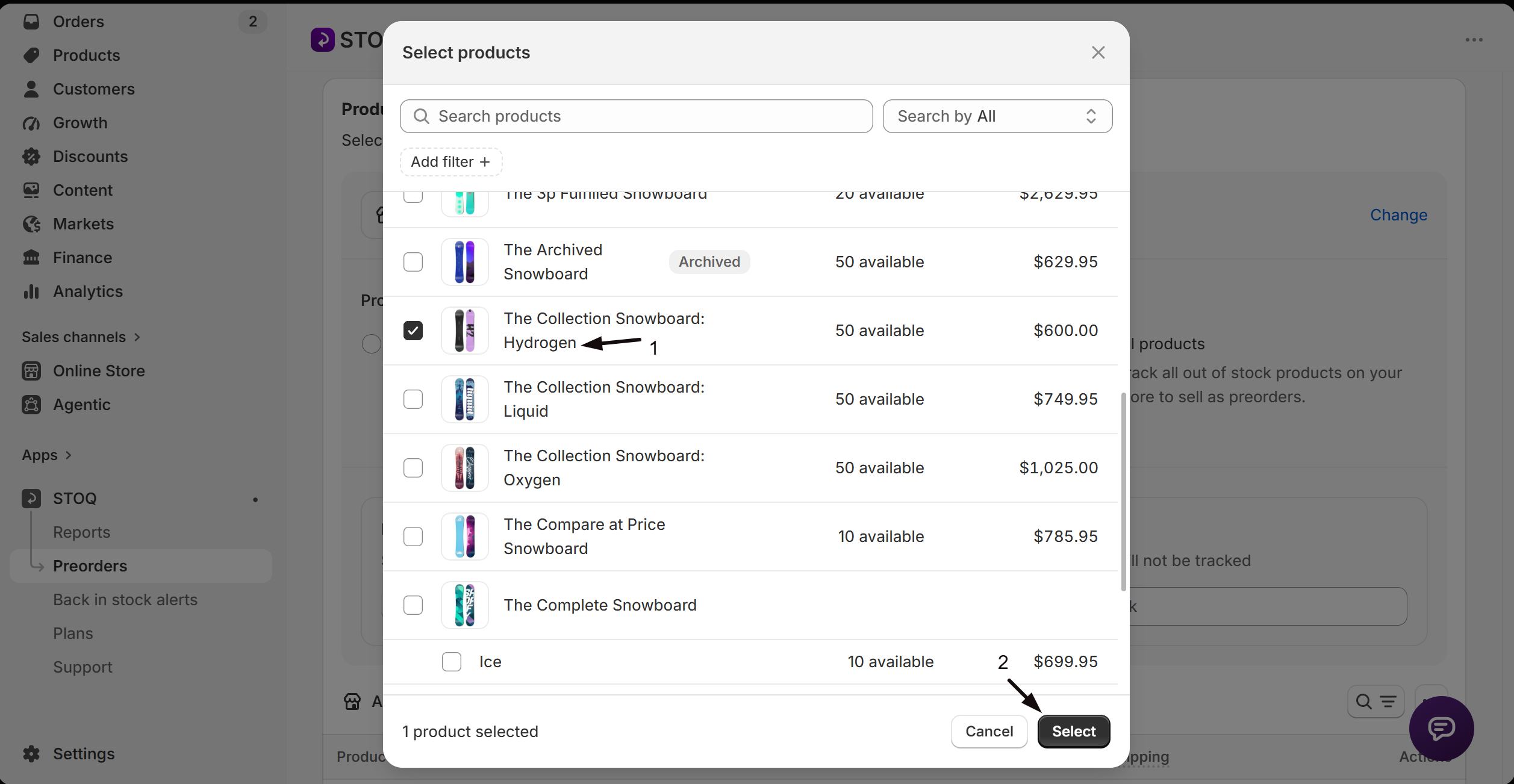
Task: Click the search magnifier icon in dialog
Action: click(x=422, y=116)
